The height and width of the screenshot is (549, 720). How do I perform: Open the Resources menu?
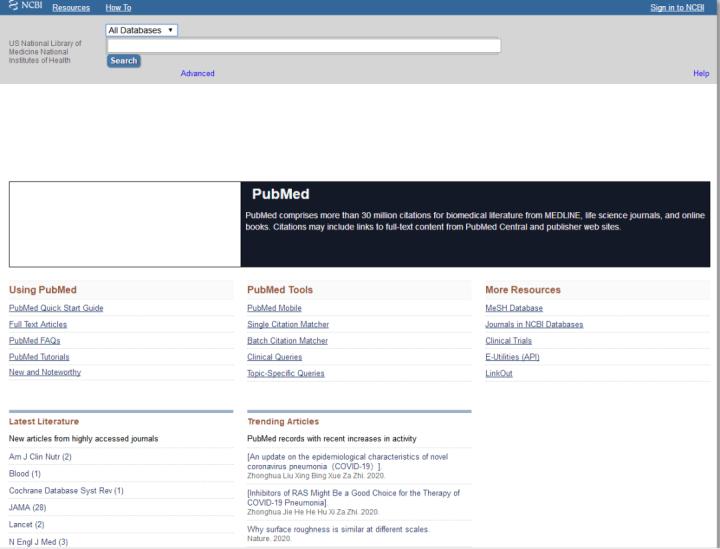point(70,8)
